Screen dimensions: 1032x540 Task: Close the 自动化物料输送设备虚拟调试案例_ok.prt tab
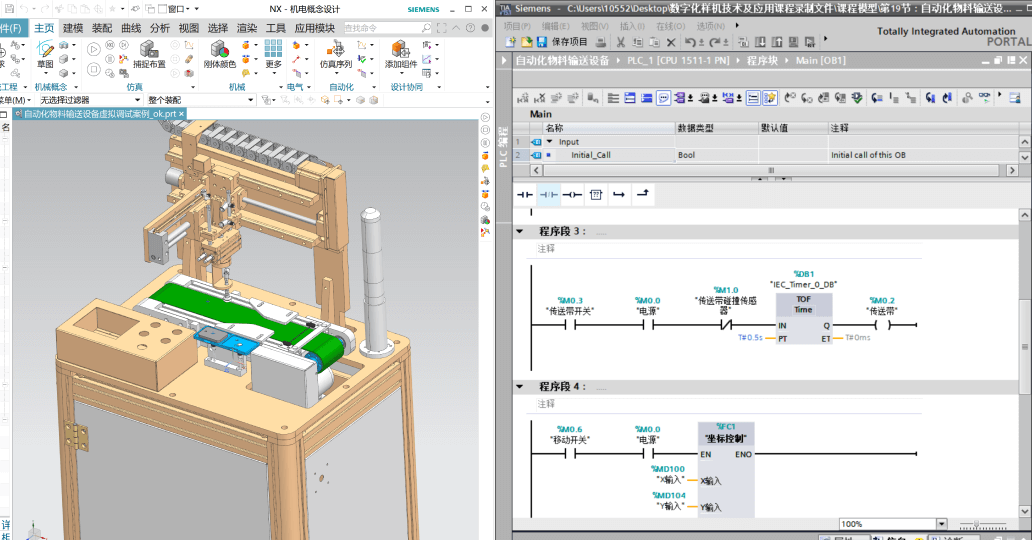pyautogui.click(x=181, y=114)
